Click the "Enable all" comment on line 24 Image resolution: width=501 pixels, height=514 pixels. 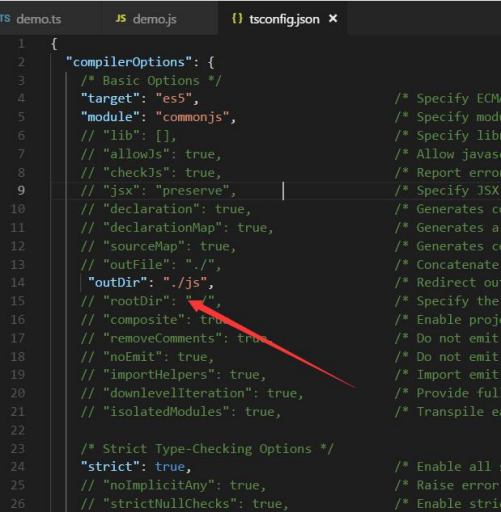pos(447,467)
